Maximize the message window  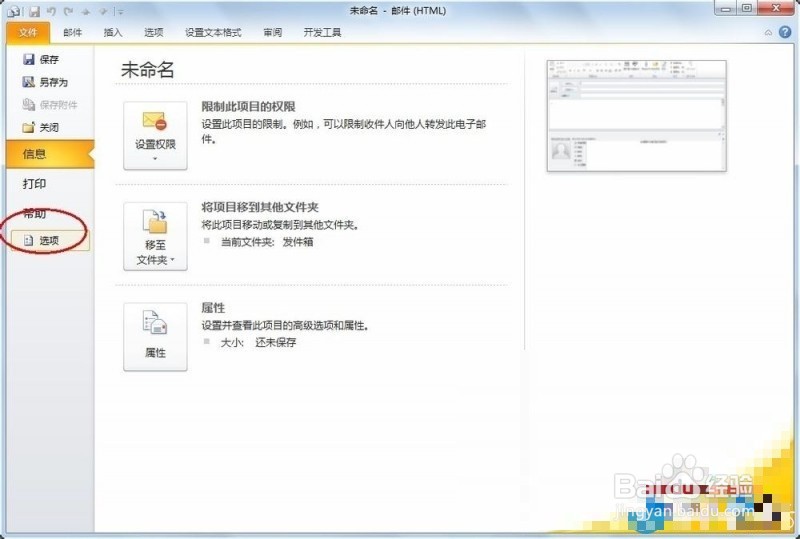tap(747, 9)
